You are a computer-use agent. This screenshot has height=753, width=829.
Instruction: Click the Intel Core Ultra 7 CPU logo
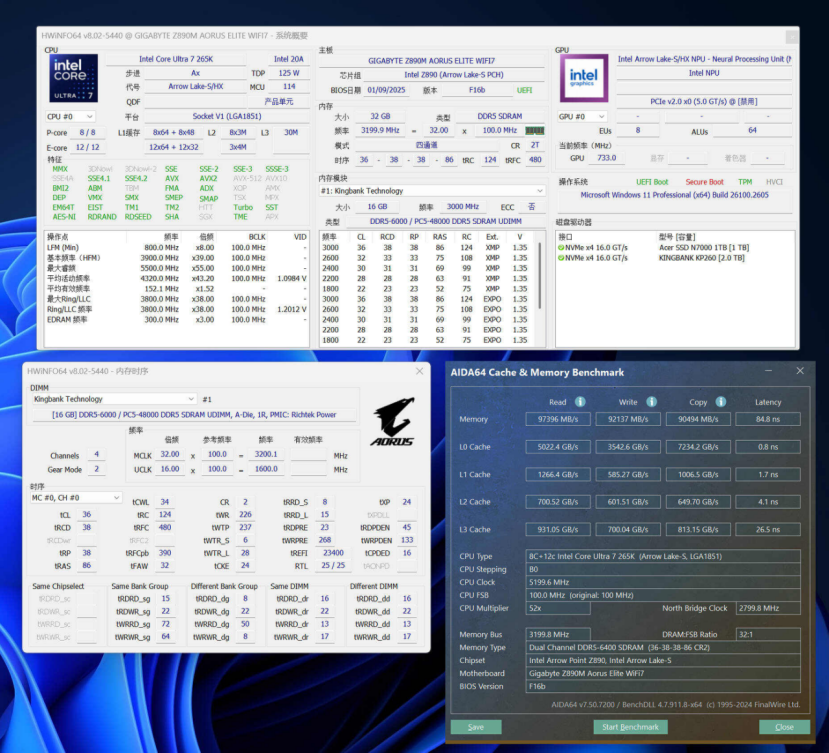pos(73,78)
